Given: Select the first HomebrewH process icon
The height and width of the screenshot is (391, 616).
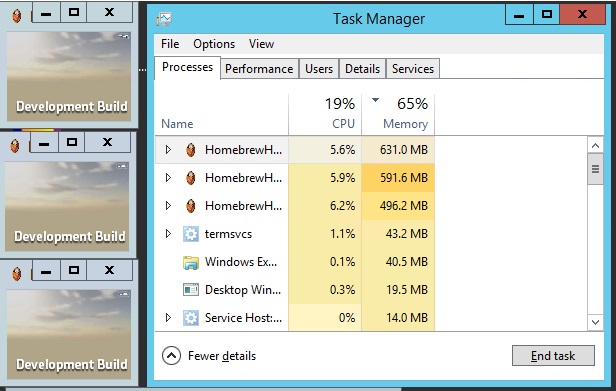Looking at the screenshot, I should [x=191, y=150].
